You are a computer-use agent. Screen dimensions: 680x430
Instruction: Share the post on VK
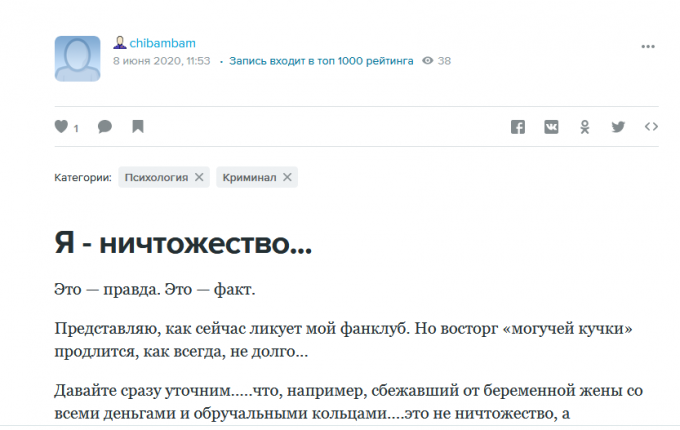[x=551, y=127]
